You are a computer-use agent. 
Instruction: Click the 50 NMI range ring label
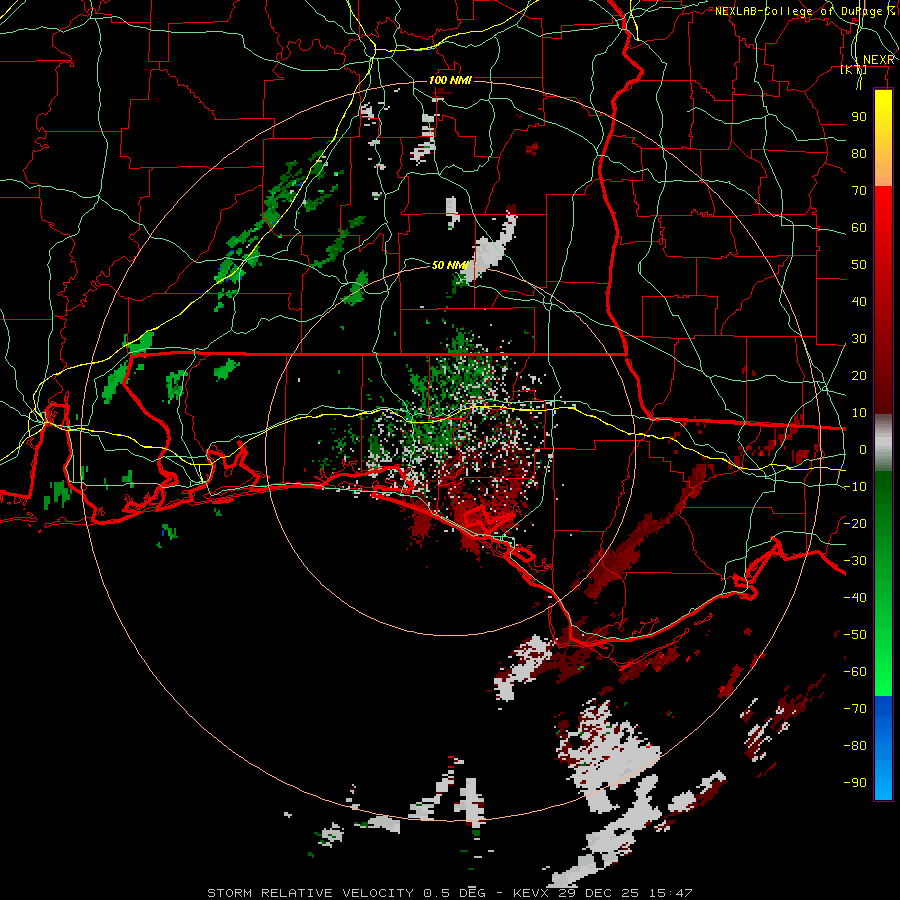pos(450,265)
